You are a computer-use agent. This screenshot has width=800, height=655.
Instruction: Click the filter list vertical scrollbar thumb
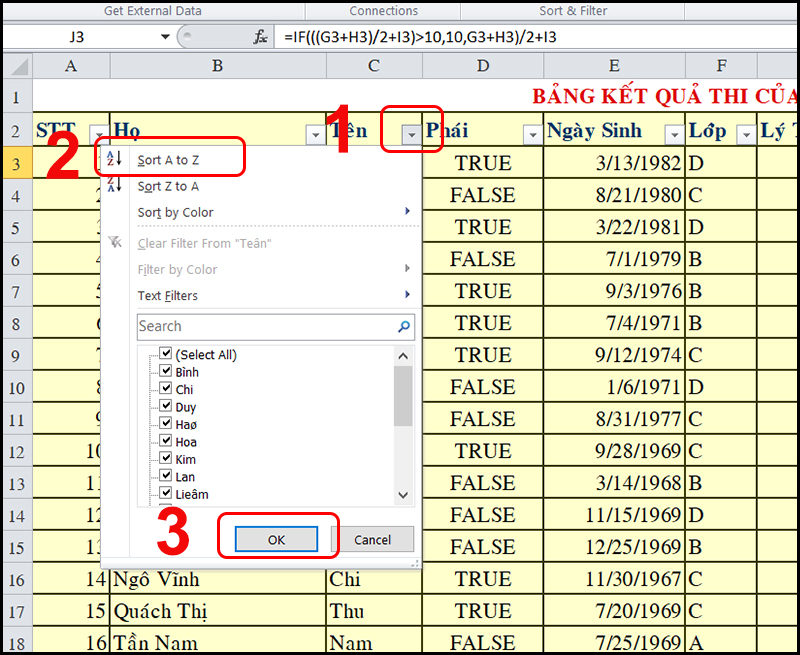coord(403,395)
